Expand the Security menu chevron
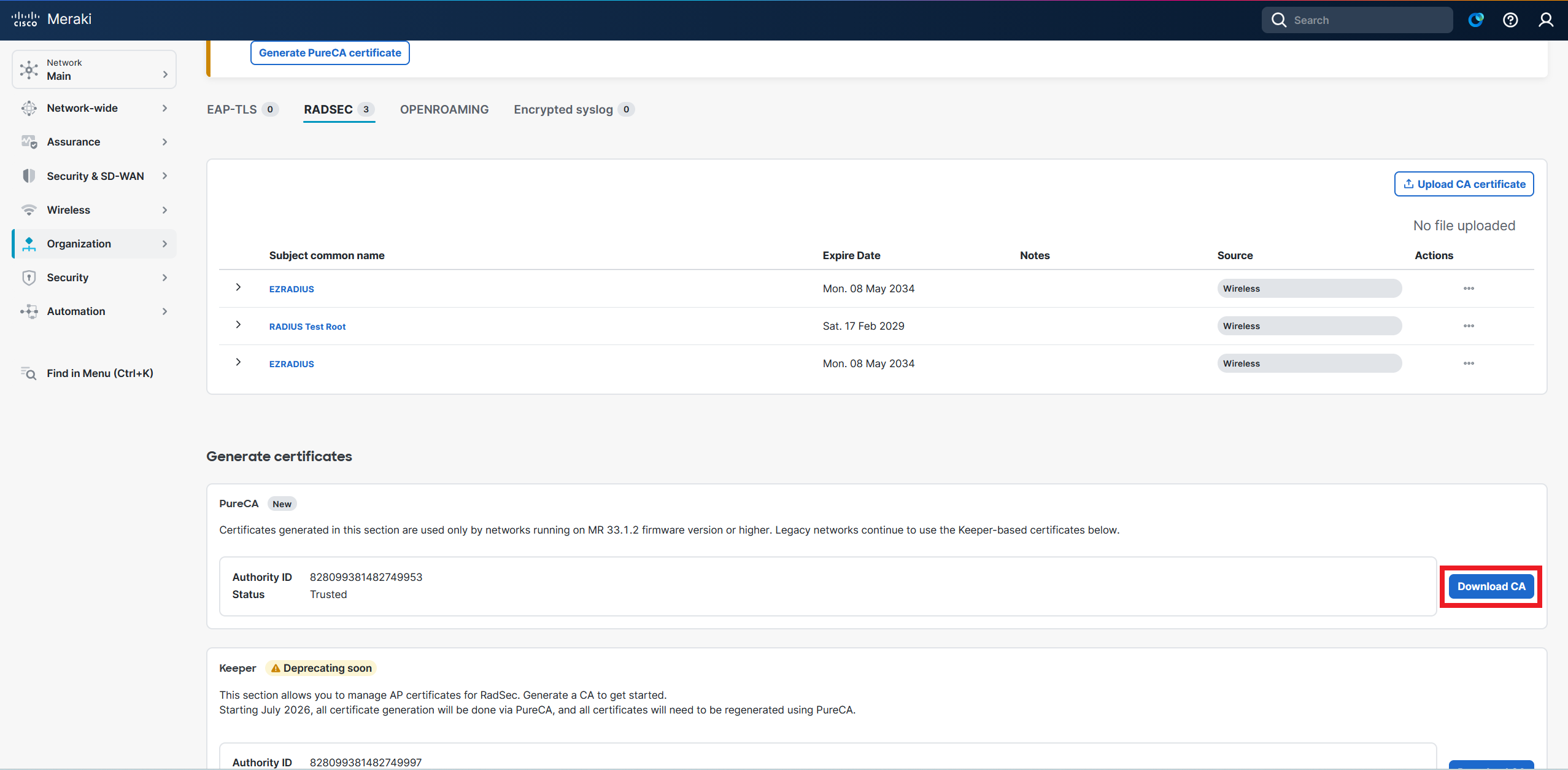The width and height of the screenshot is (1568, 770). pos(164,278)
